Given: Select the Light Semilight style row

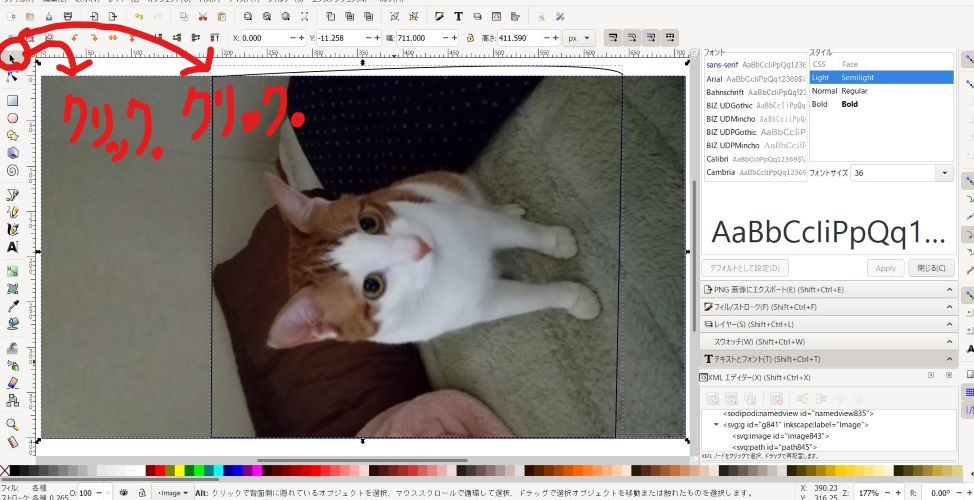Looking at the screenshot, I should [x=881, y=78].
